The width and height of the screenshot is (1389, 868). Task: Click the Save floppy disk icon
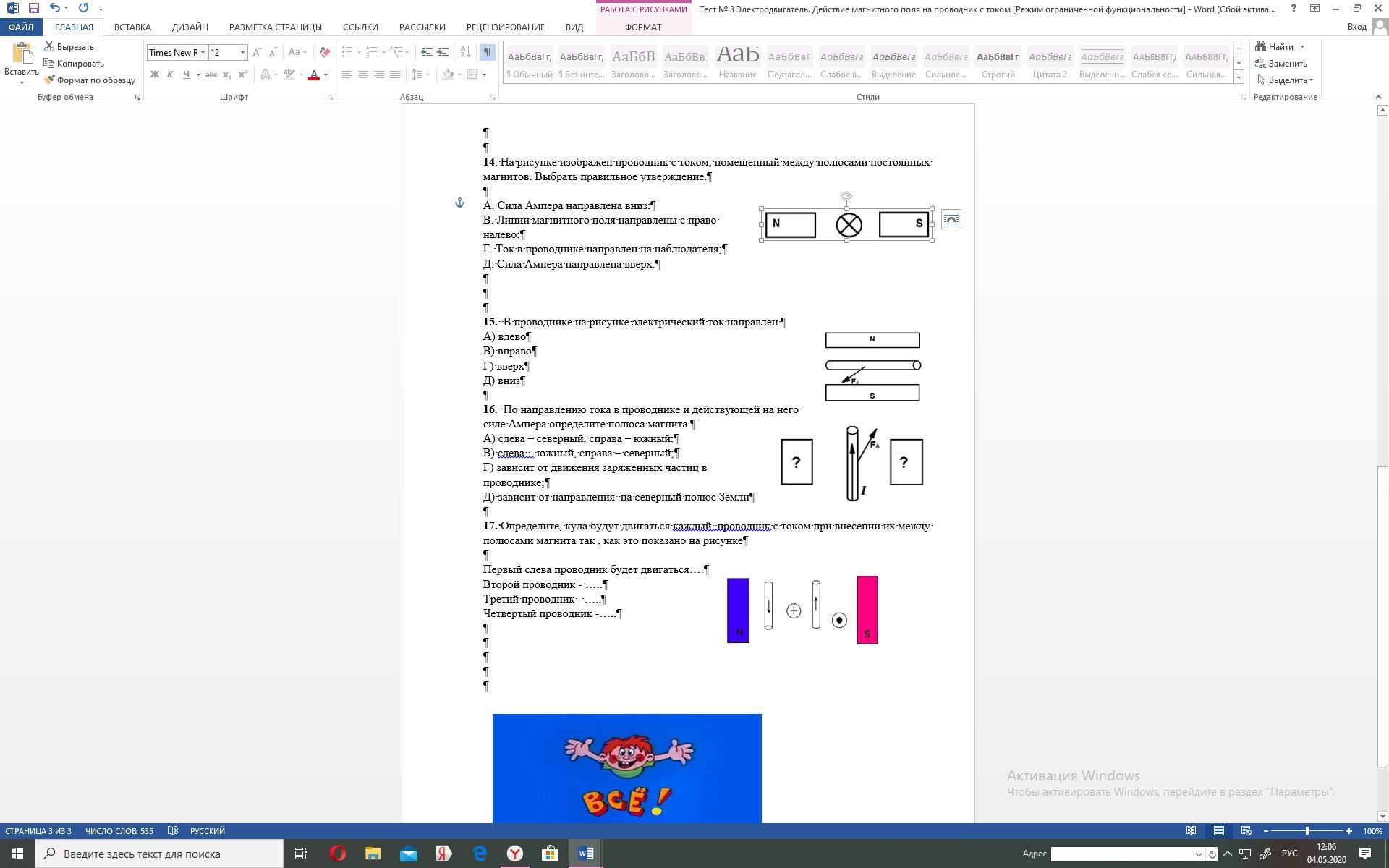coord(33,8)
